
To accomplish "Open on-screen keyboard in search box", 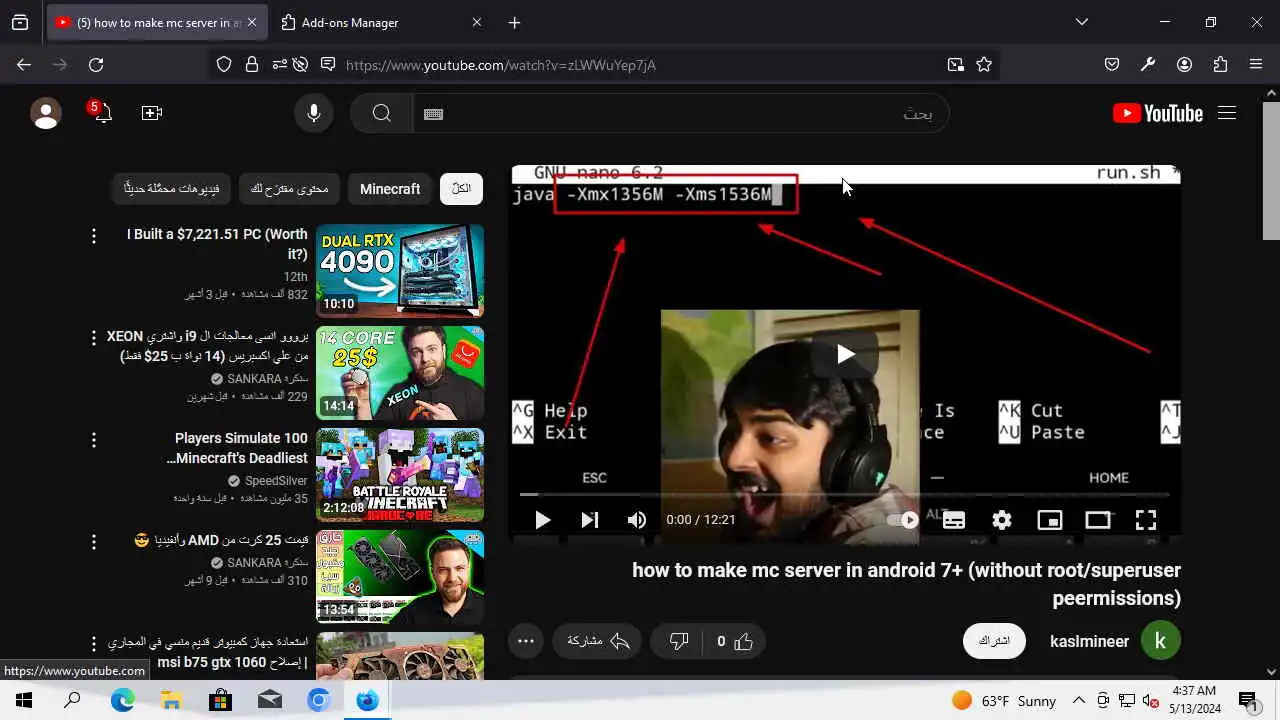I will 433,114.
